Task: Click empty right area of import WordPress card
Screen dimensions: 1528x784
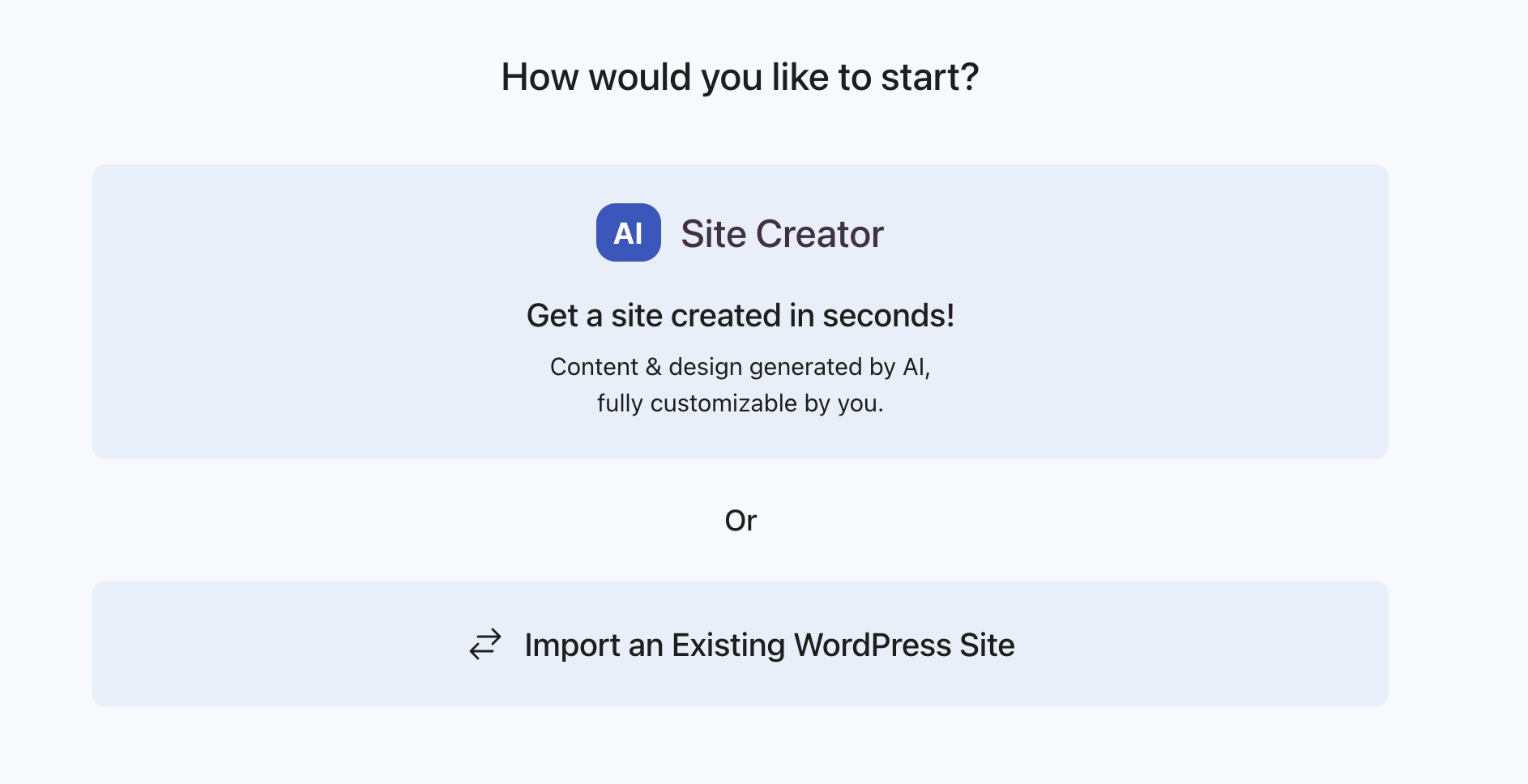Action: (1207, 644)
